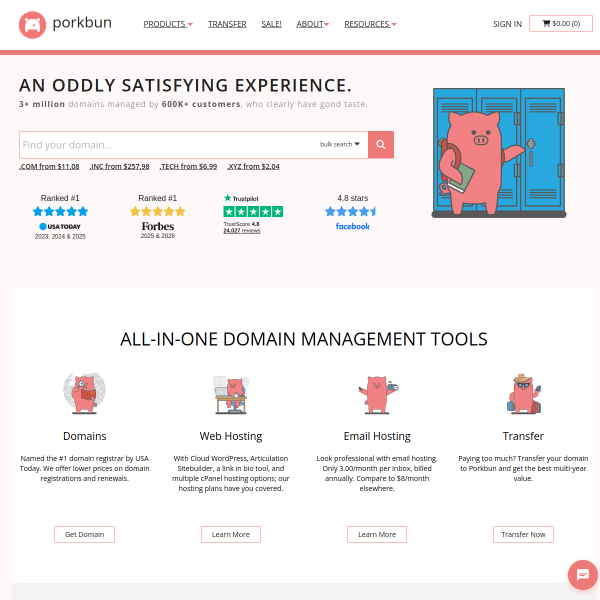The width and height of the screenshot is (600, 600).
Task: Expand the ABOUT menu
Action: pyautogui.click(x=313, y=24)
